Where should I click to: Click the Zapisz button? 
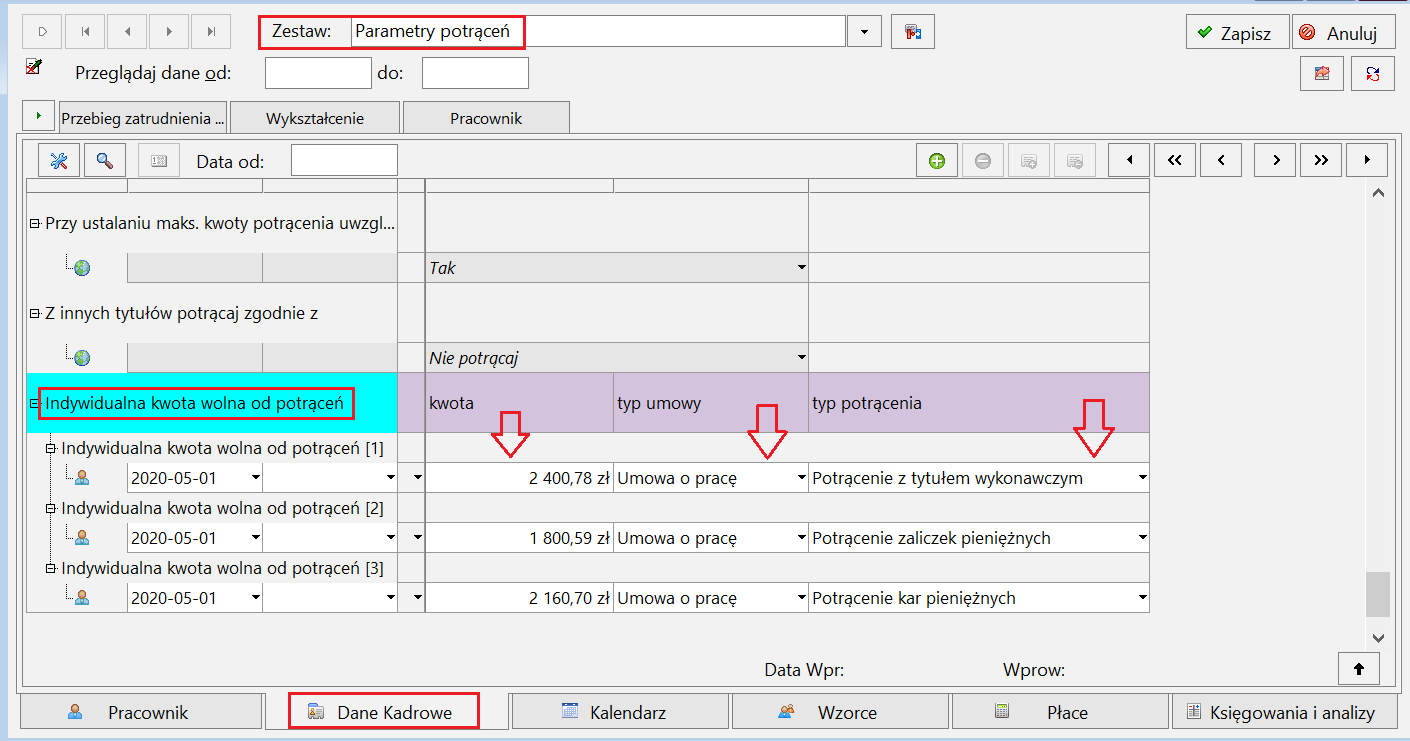[1236, 32]
